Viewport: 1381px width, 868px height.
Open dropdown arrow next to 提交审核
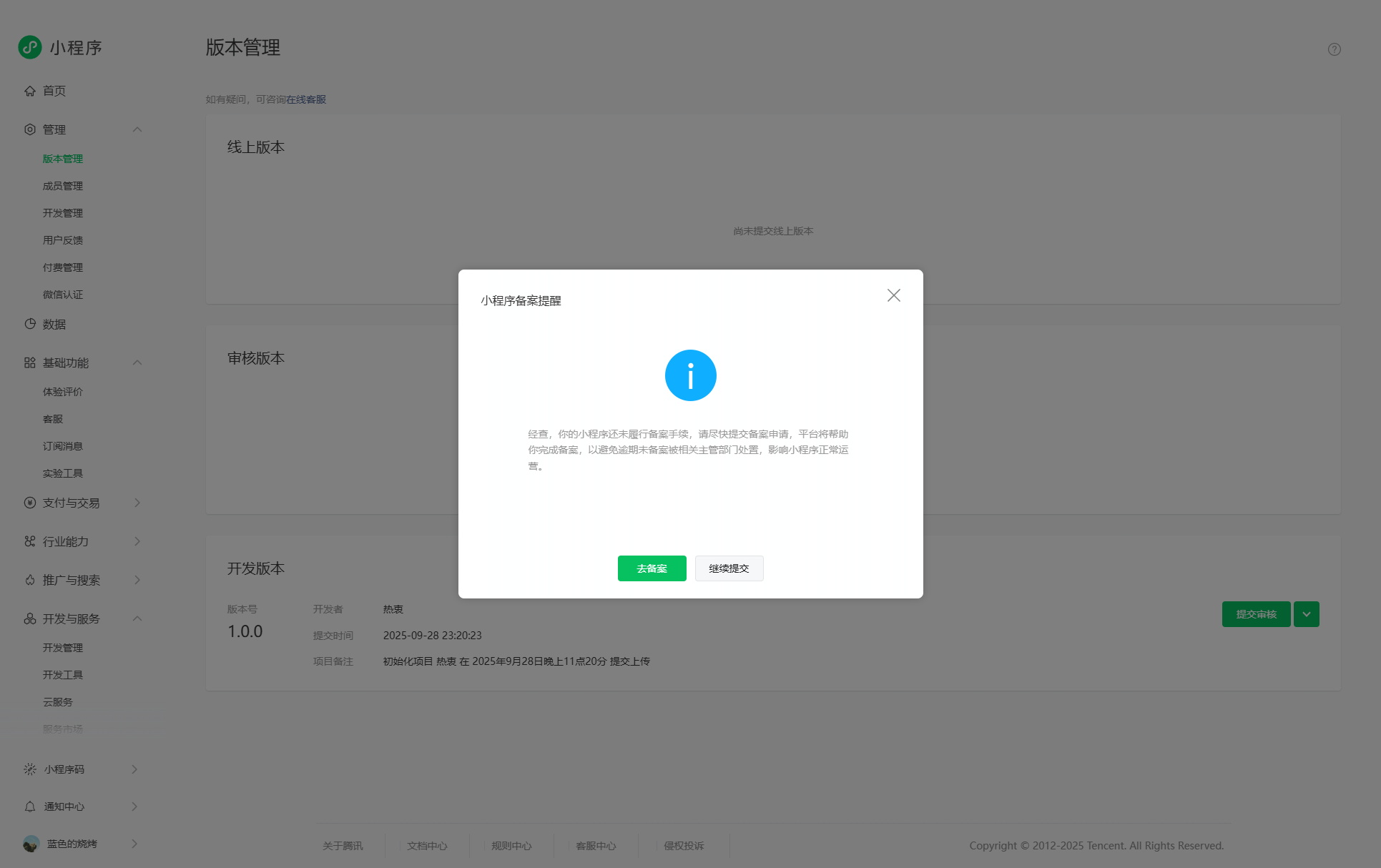1307,614
